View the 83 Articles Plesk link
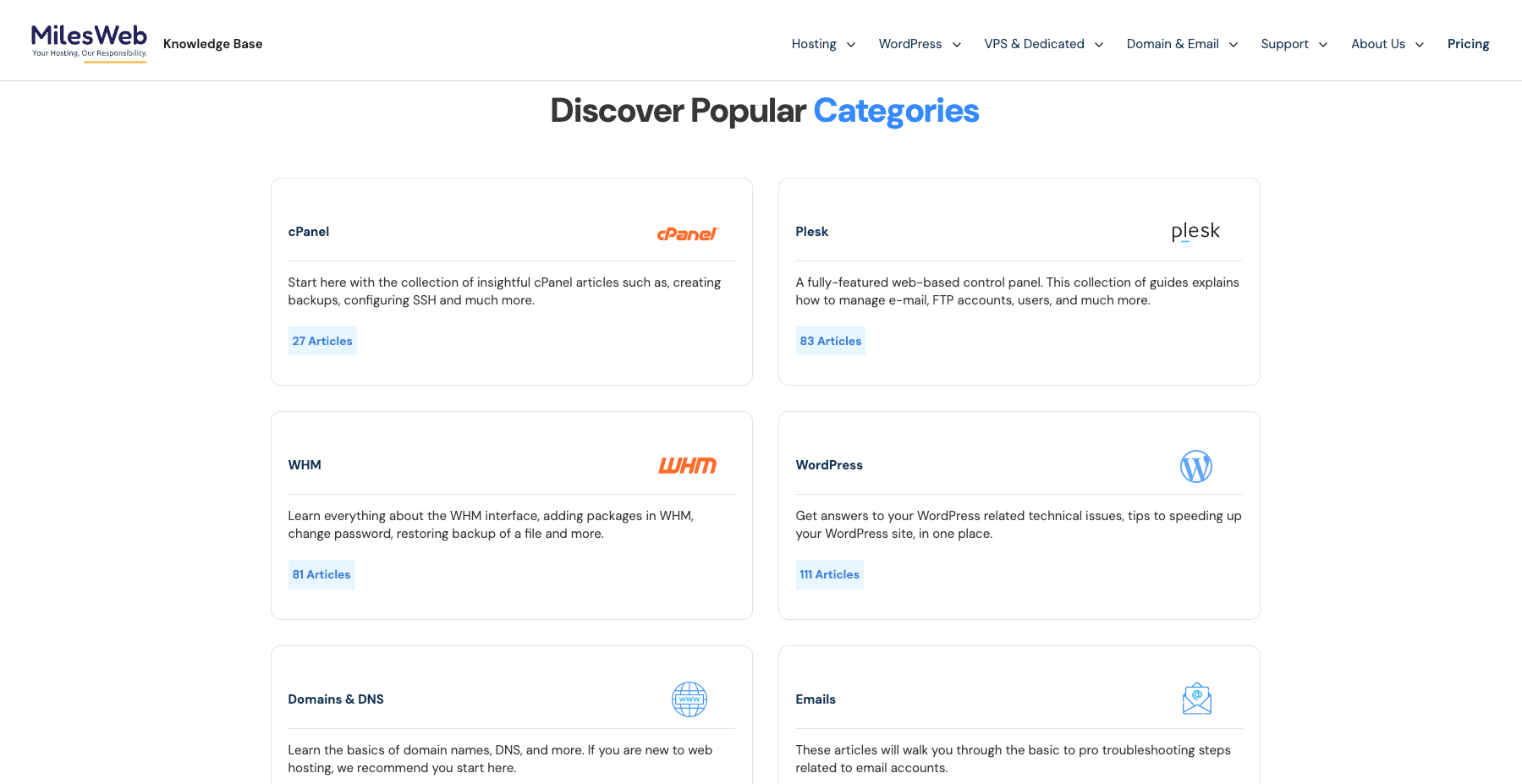Screen dimensions: 1522x784 830,341
